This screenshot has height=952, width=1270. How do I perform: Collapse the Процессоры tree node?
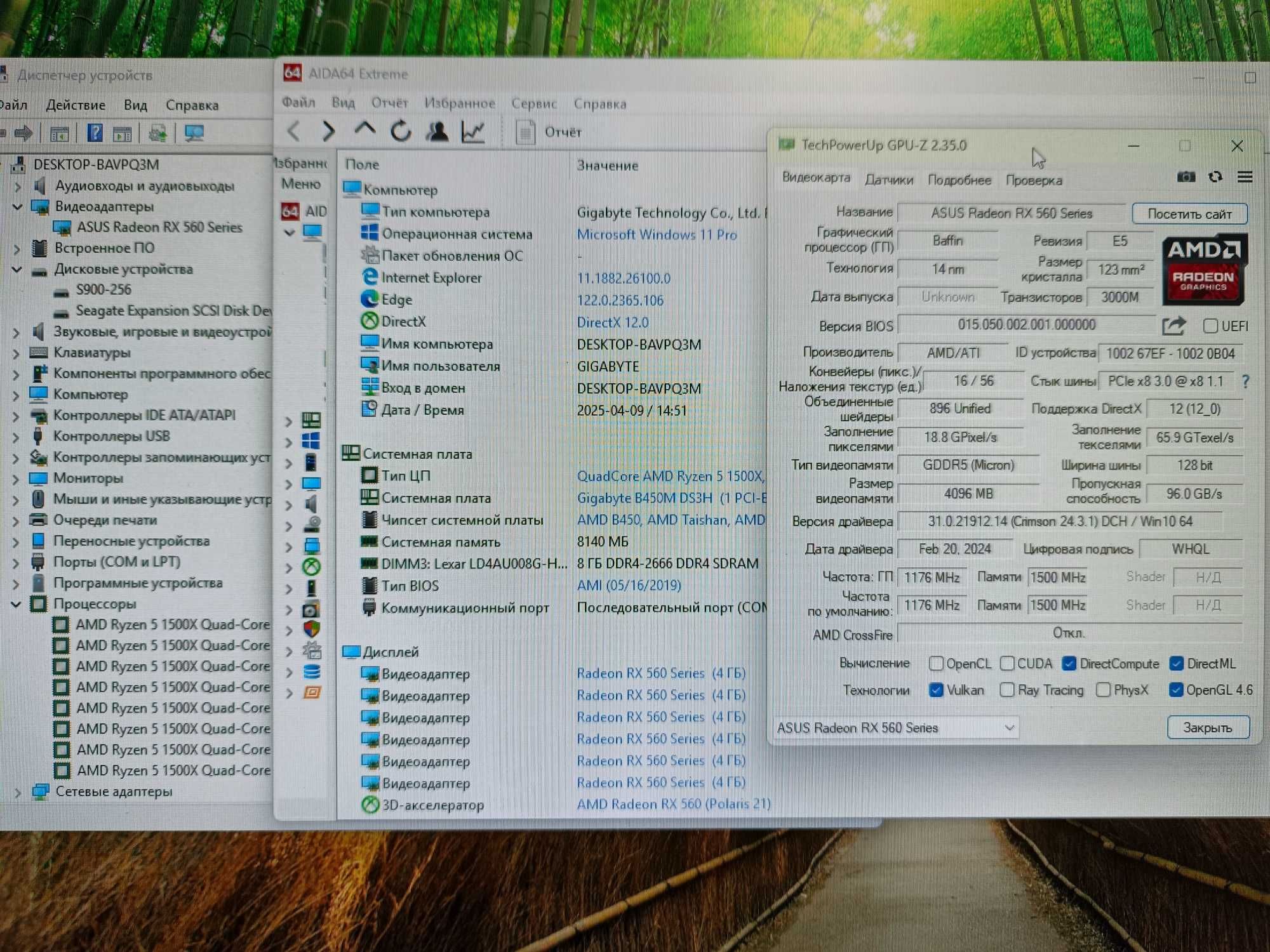coord(17,604)
